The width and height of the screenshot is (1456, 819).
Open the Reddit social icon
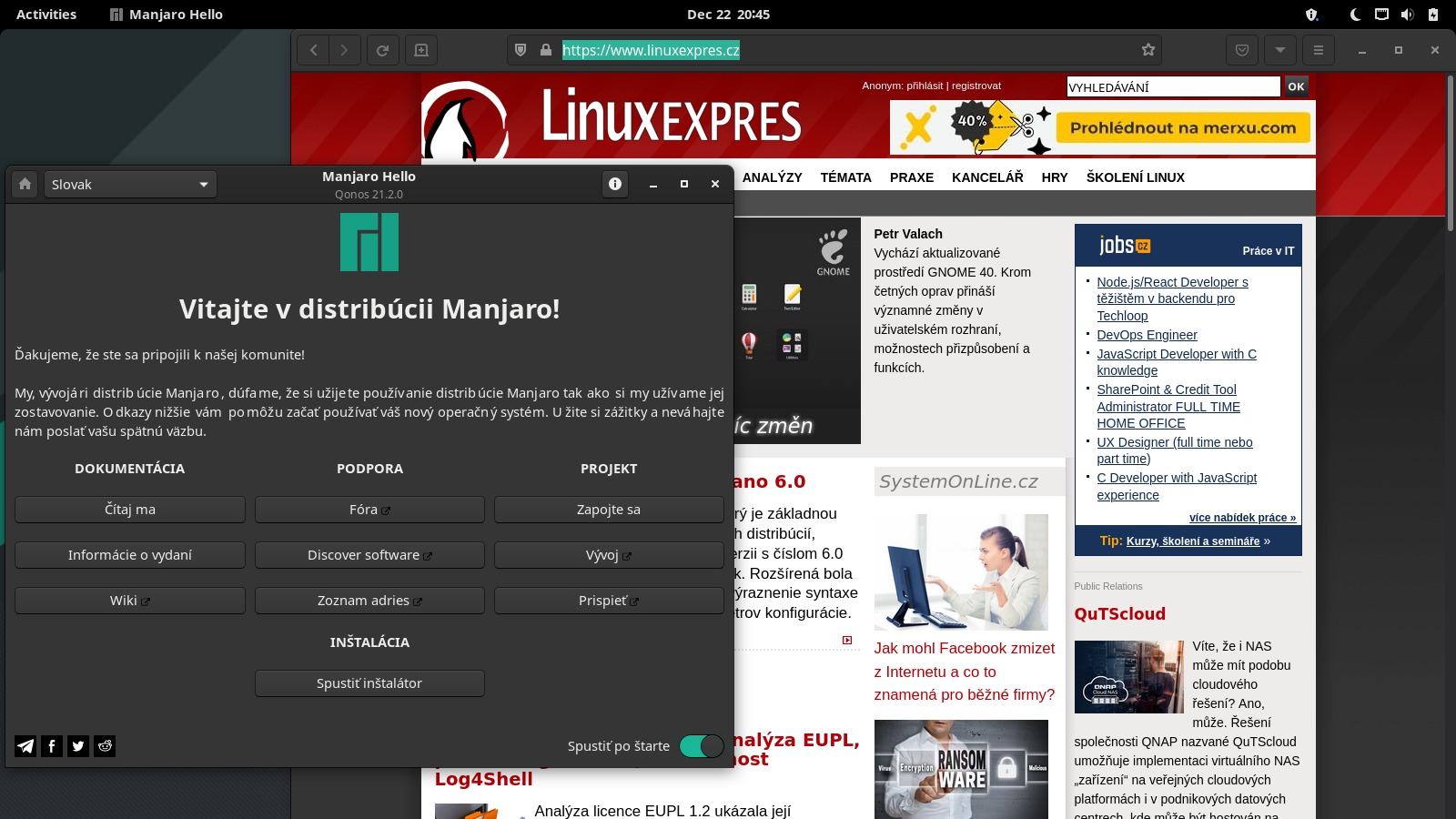105,746
